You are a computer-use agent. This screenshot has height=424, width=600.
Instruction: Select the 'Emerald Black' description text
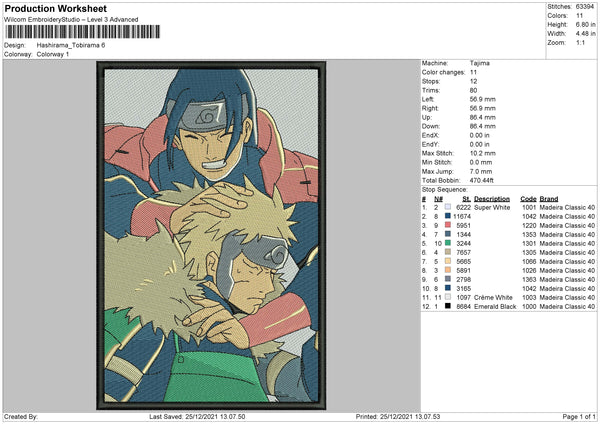(x=495, y=307)
